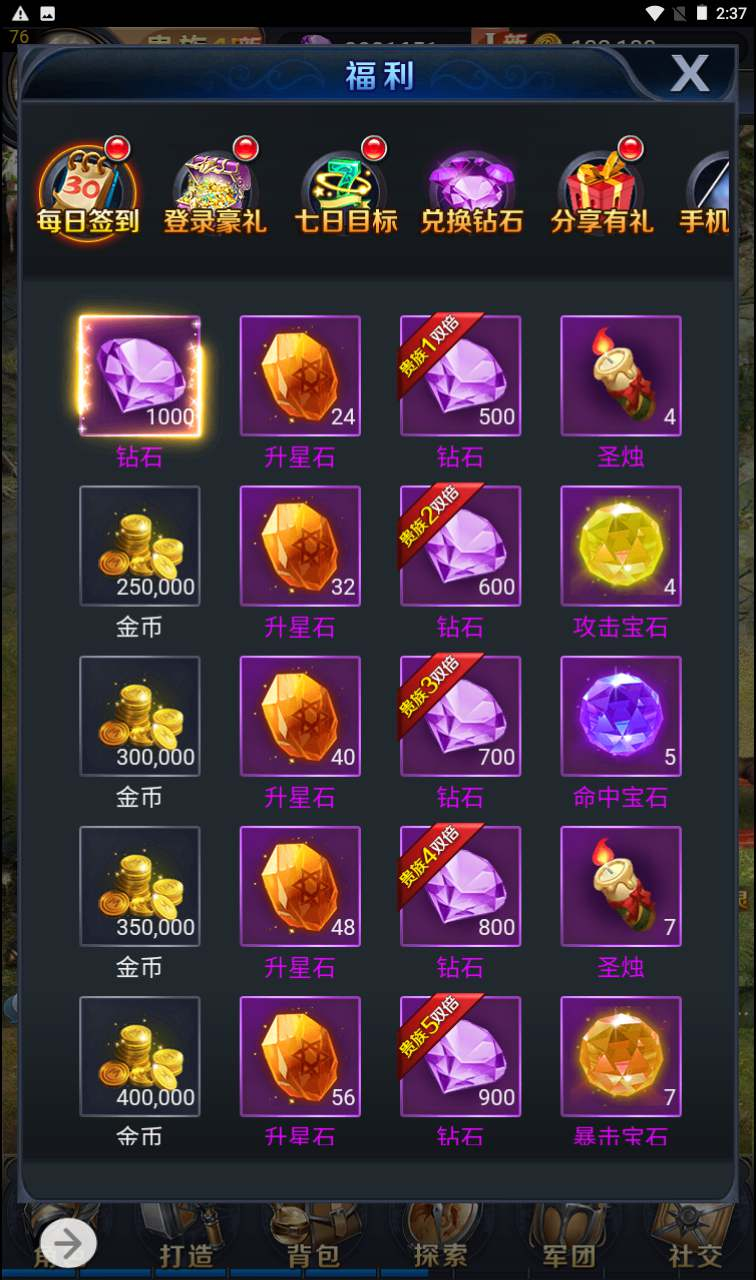Close the 福利 welfare window

pyautogui.click(x=689, y=73)
